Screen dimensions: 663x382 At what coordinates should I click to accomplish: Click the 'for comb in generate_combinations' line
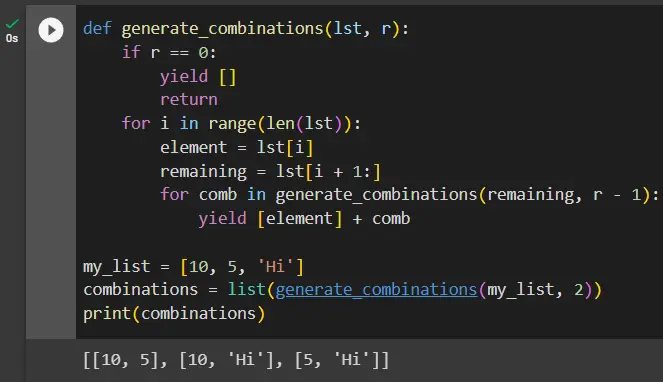[409, 195]
